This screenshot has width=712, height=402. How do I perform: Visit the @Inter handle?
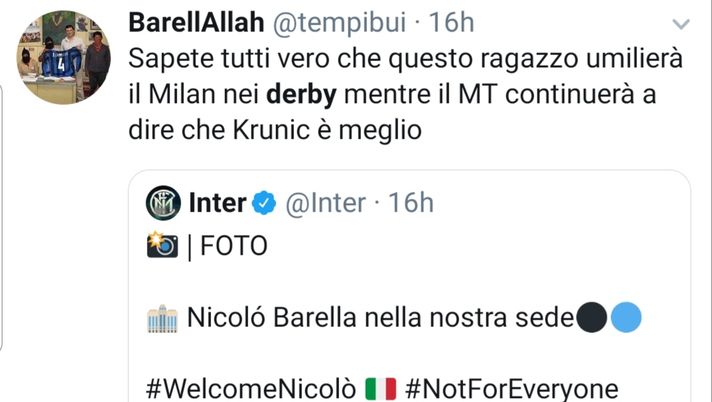tap(326, 204)
